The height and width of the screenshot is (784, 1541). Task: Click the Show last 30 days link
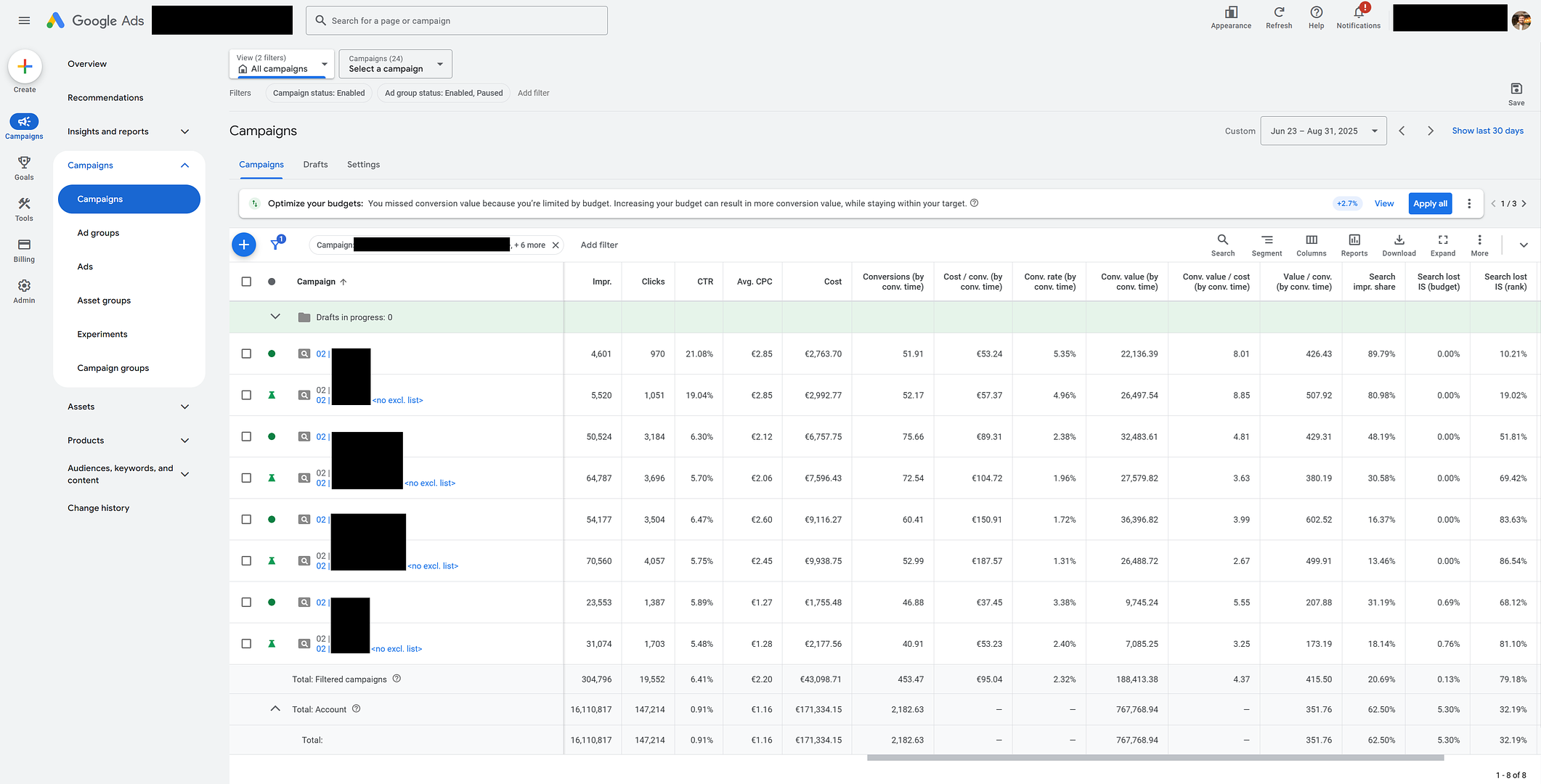pyautogui.click(x=1487, y=131)
